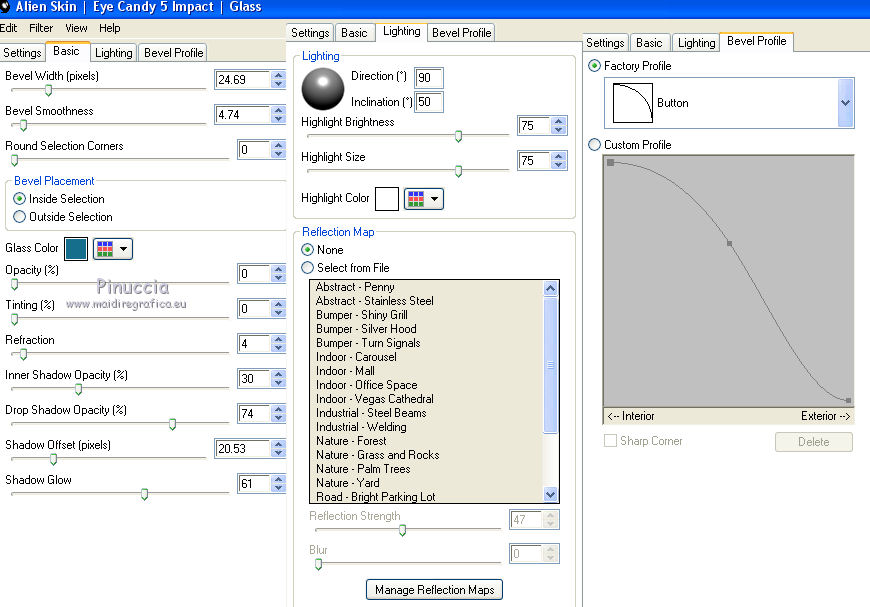Open the Filter menu
870x607 pixels.
tap(41, 28)
